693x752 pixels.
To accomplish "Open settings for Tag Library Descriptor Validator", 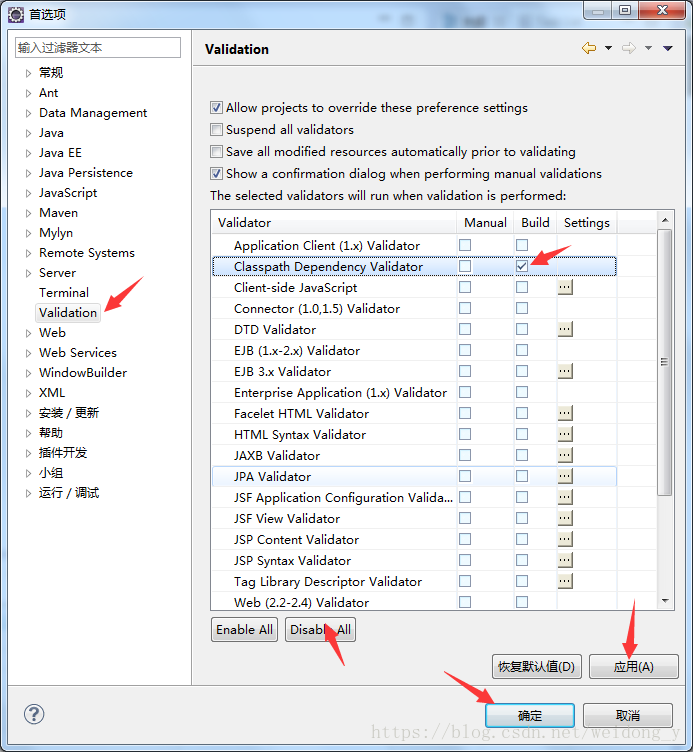I will tap(565, 581).
